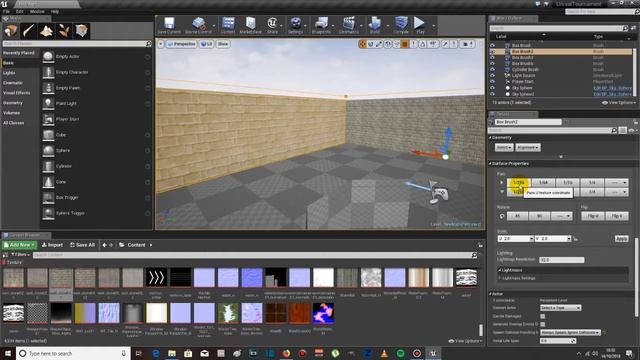Open the Help menu
This screenshot has height=360, width=640.
pyautogui.click(x=55, y=11)
